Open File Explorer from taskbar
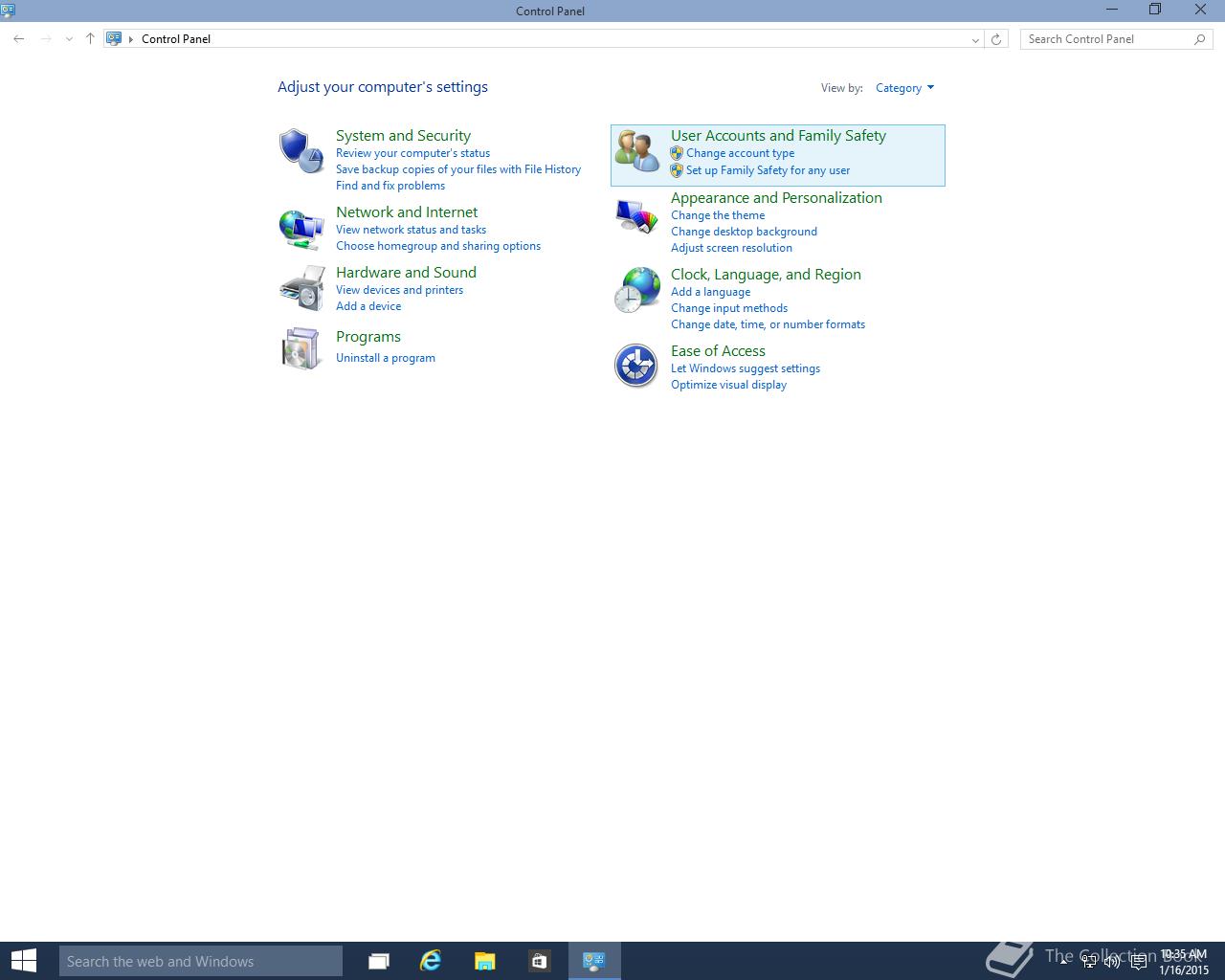This screenshot has height=980, width=1225. (485, 961)
